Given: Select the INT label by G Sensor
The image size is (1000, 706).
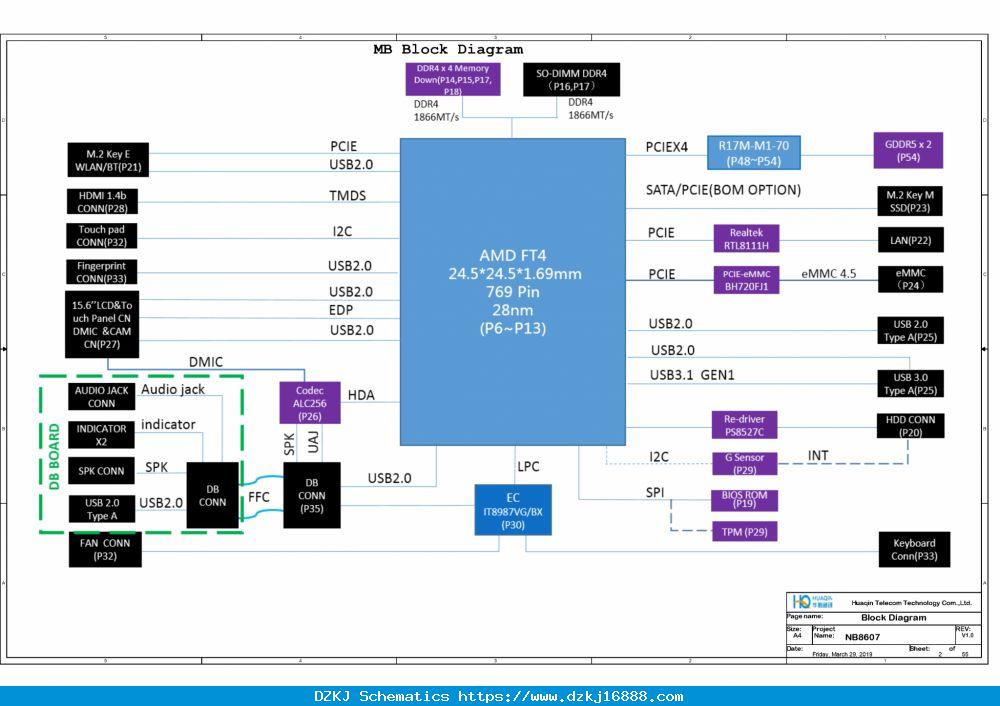Looking at the screenshot, I should point(818,455).
